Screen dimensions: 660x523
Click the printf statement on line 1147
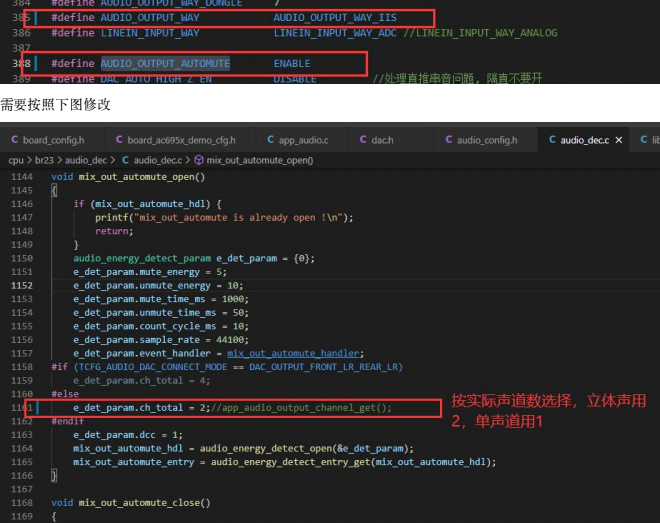[x=224, y=218]
